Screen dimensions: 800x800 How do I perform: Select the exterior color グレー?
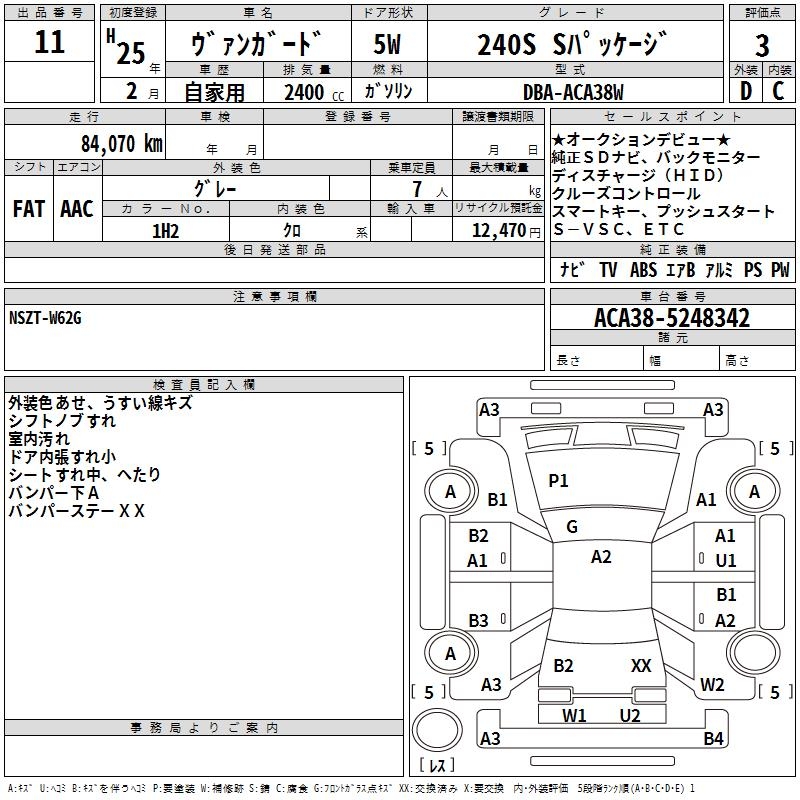(x=215, y=189)
